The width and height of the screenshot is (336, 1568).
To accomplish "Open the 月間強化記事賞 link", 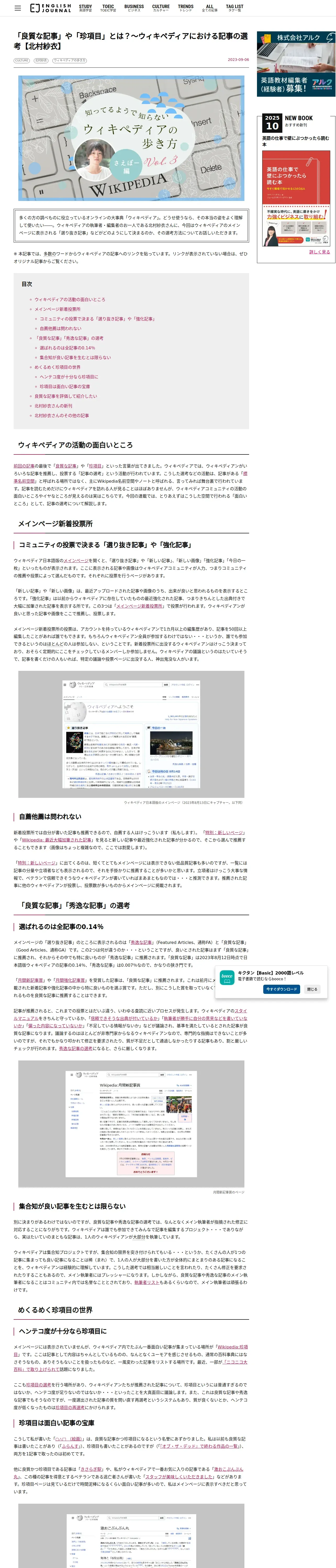I will click(x=70, y=980).
